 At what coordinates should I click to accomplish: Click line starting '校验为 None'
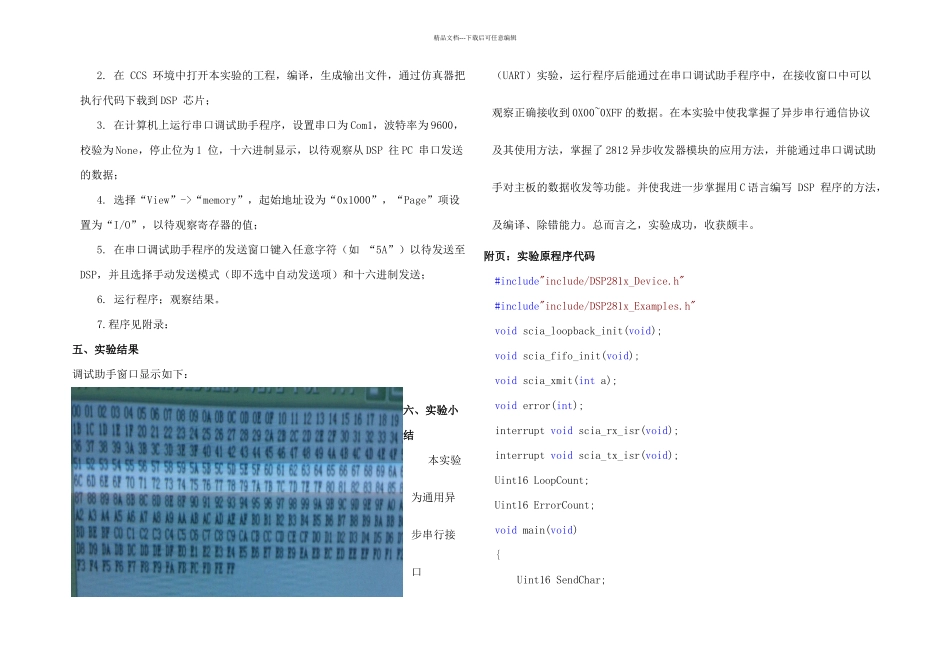click(271, 150)
